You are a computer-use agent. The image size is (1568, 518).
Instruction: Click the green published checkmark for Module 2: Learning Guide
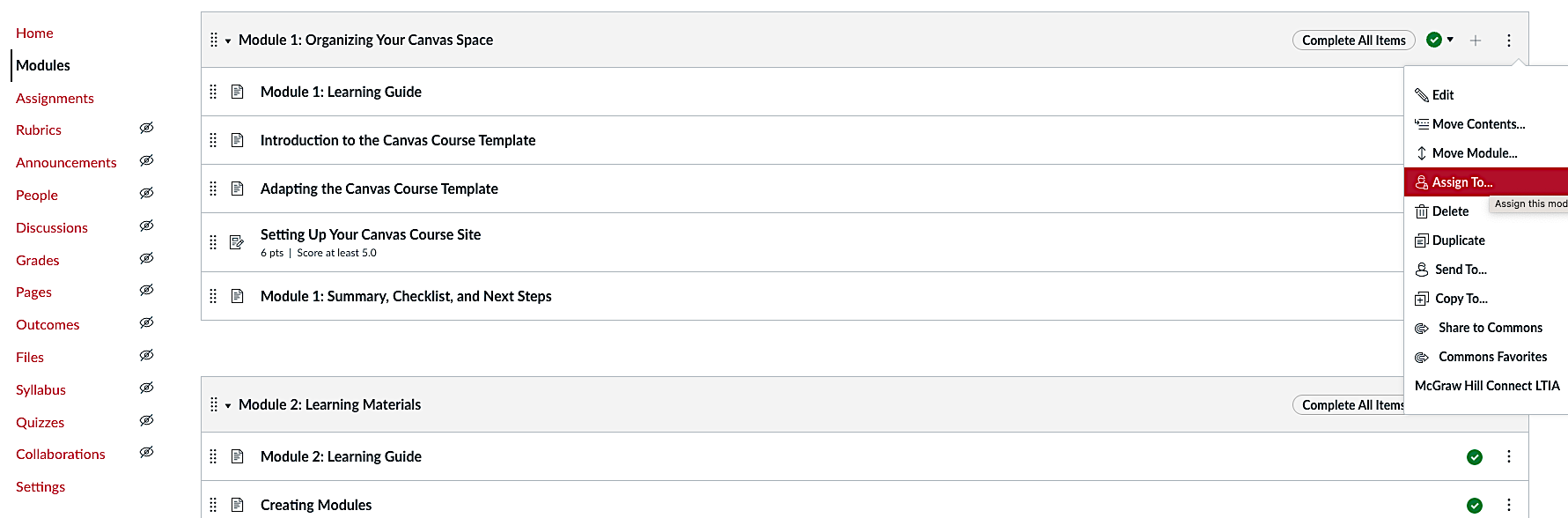(x=1475, y=456)
